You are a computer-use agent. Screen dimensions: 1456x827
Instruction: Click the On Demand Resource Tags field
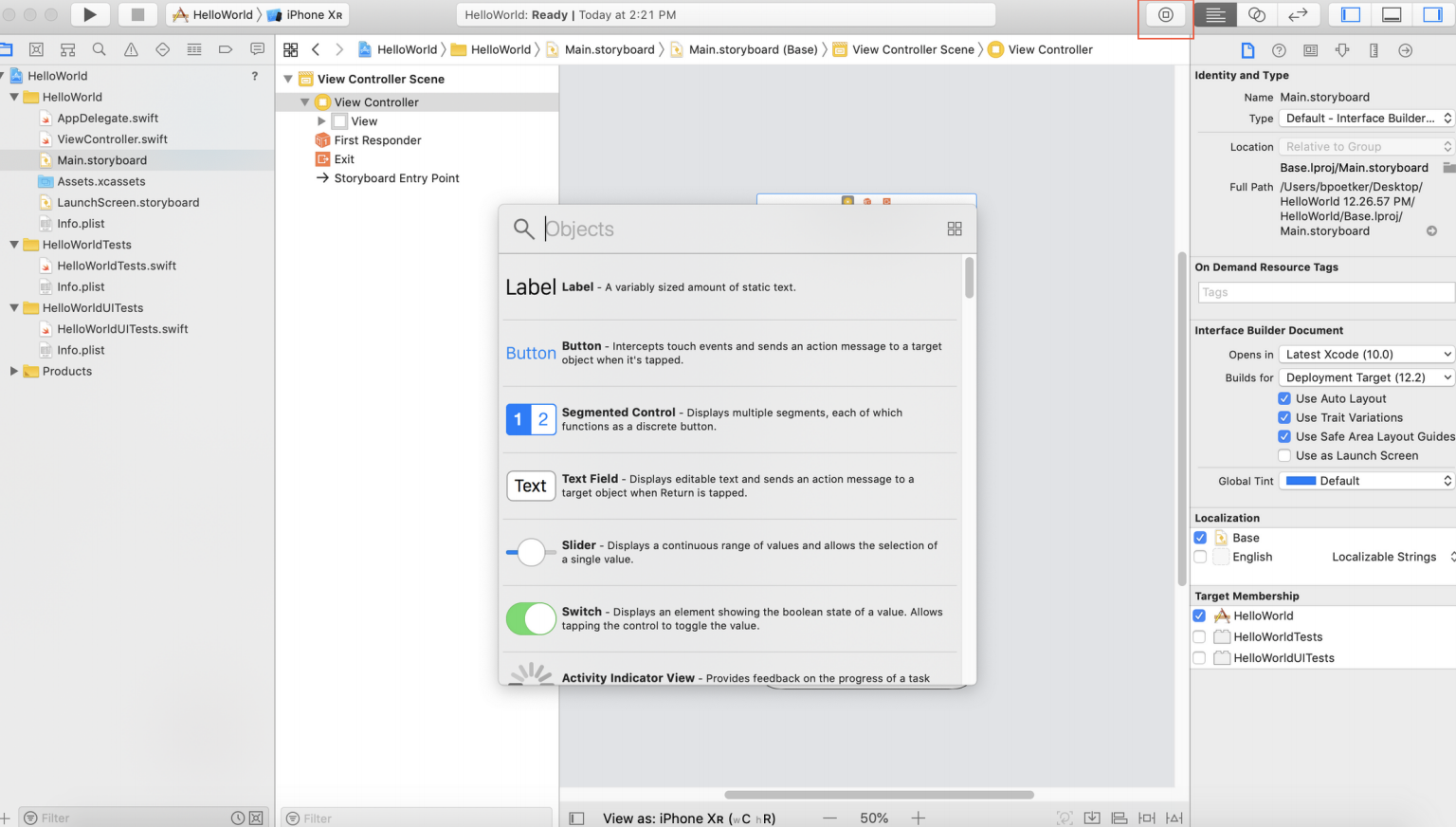pos(1326,292)
